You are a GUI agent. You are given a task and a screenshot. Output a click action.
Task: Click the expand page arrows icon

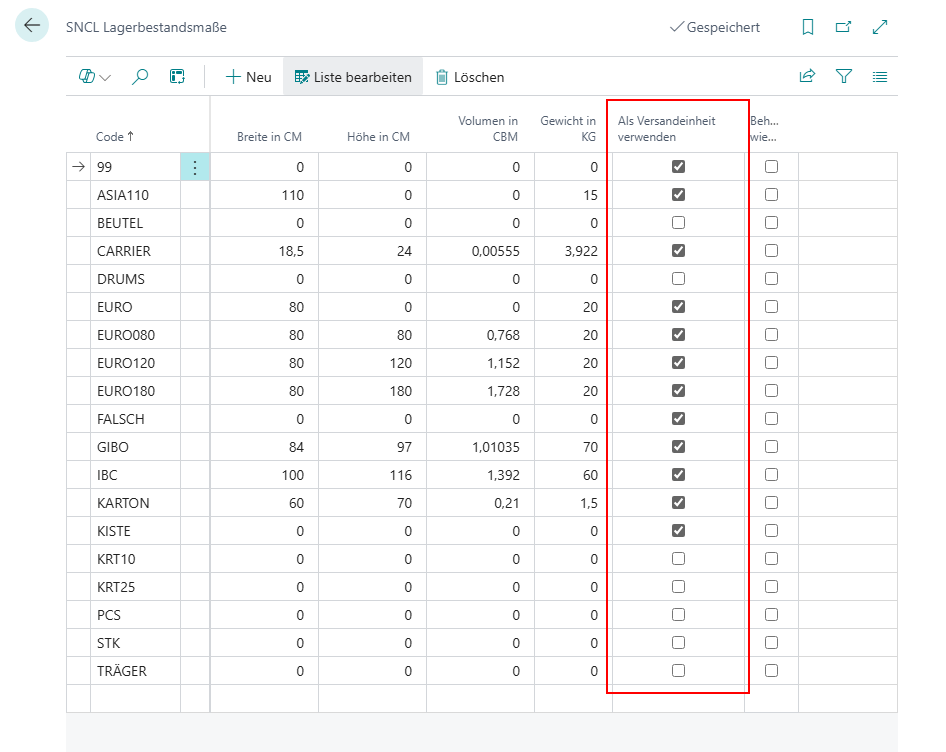pos(880,28)
